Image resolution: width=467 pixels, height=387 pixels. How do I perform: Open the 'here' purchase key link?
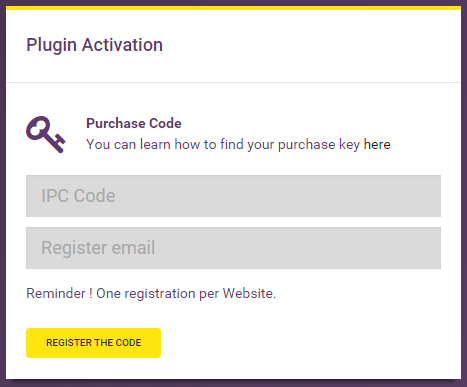pos(377,144)
